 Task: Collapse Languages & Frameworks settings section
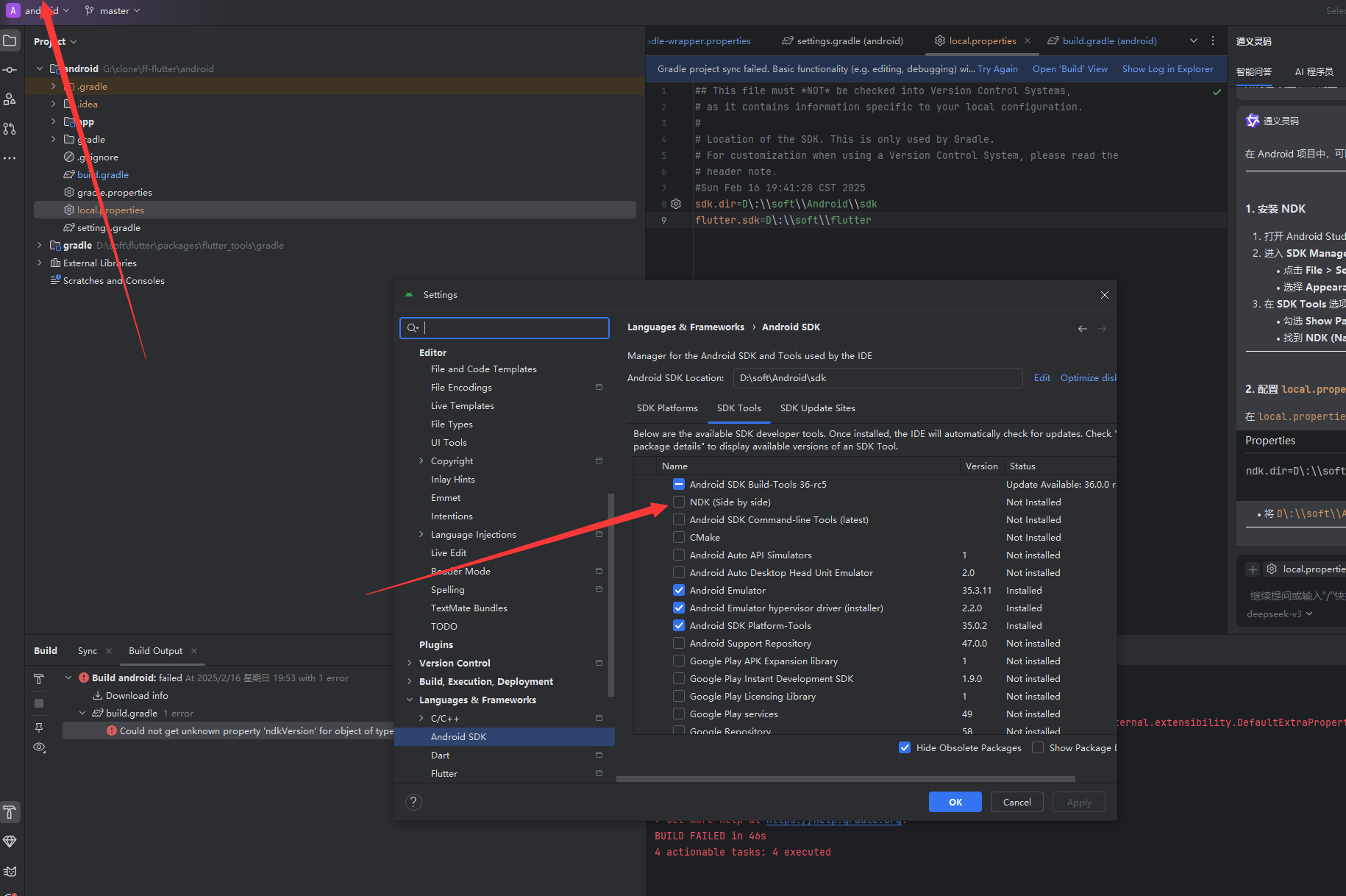click(x=410, y=700)
